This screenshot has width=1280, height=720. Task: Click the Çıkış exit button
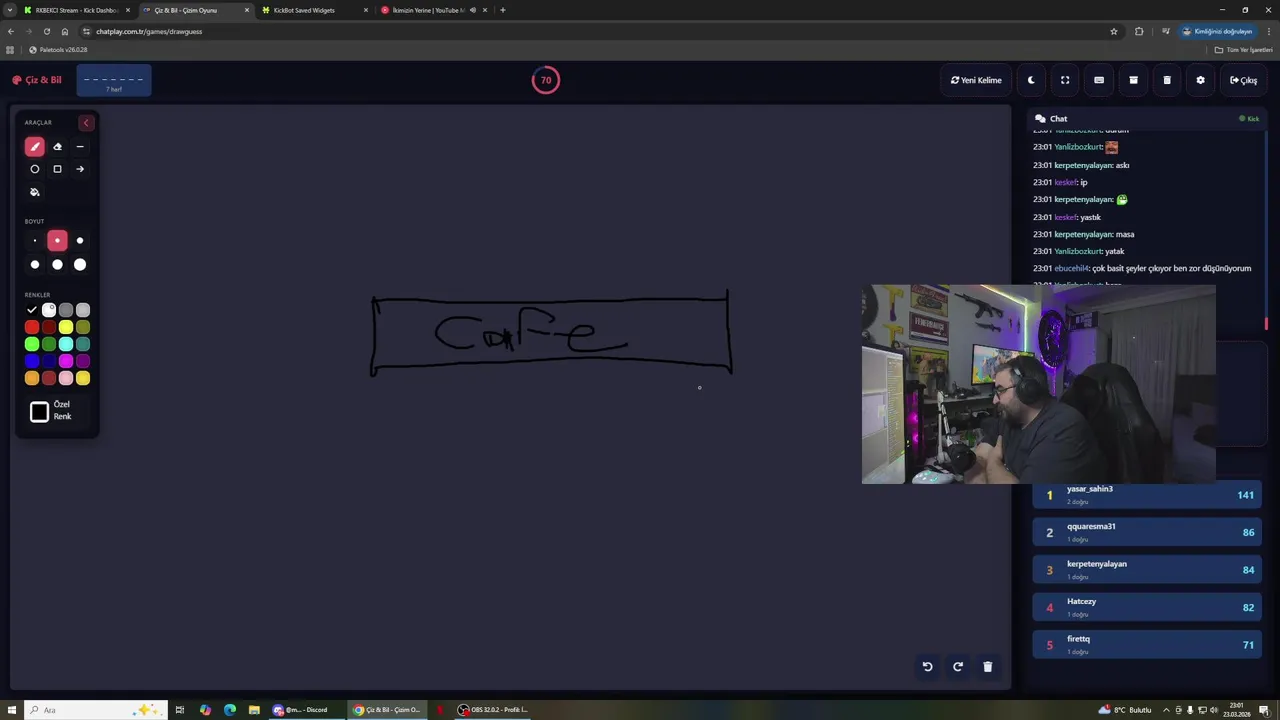point(1244,80)
